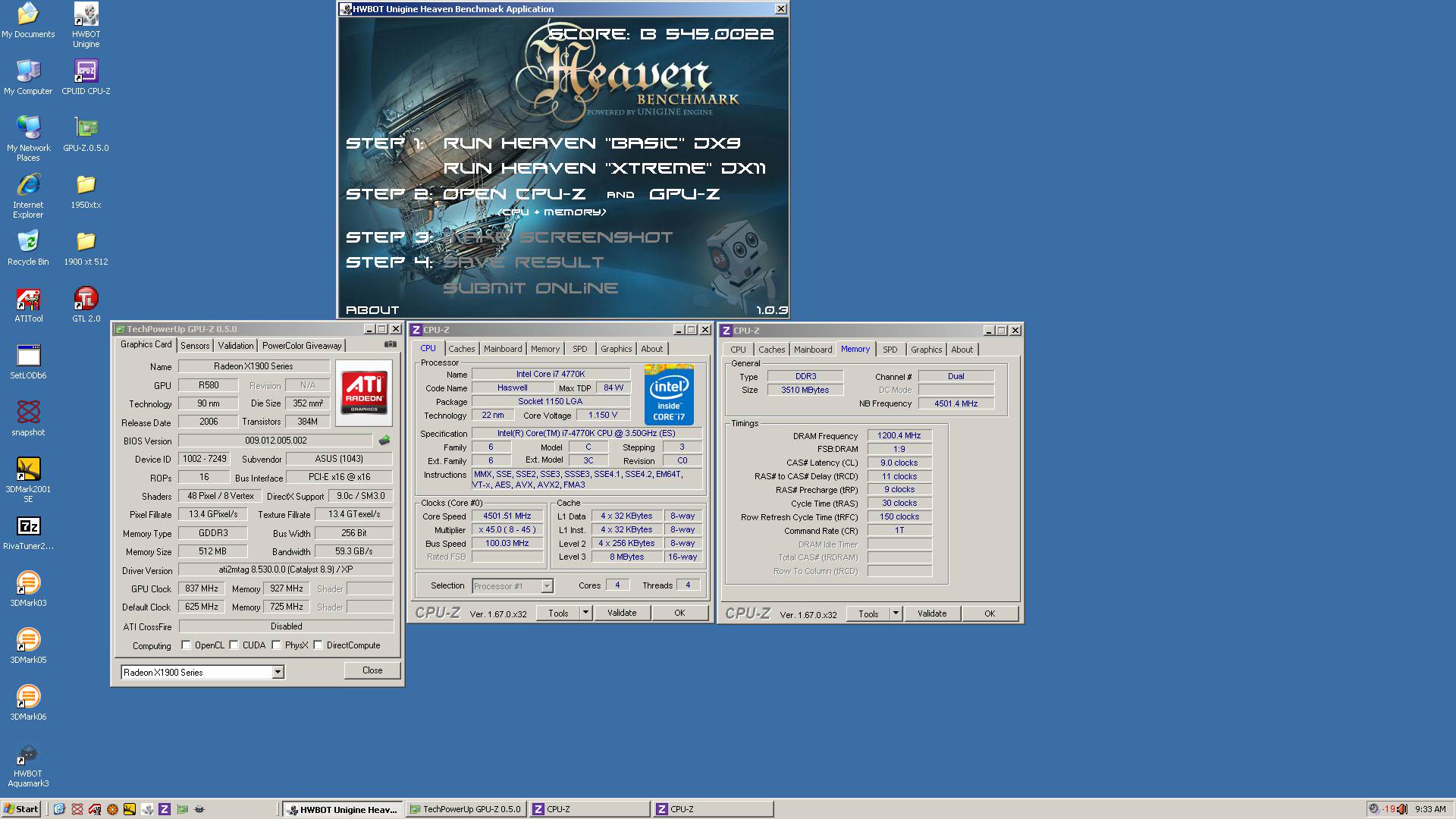Viewport: 1456px width, 819px height.
Task: Open Caches tab in left CPU-Z window
Action: (461, 349)
